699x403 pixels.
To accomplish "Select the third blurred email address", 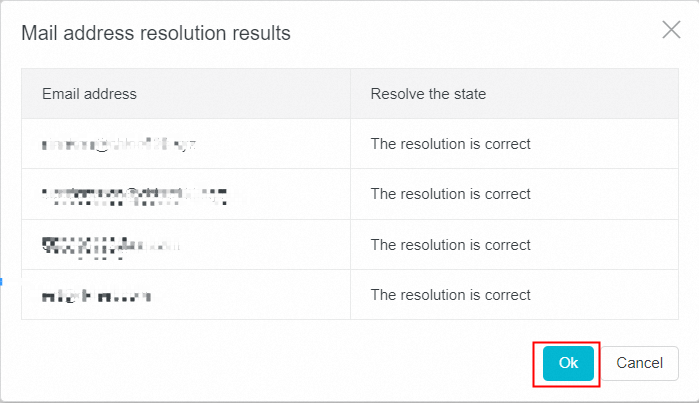I will pos(112,244).
